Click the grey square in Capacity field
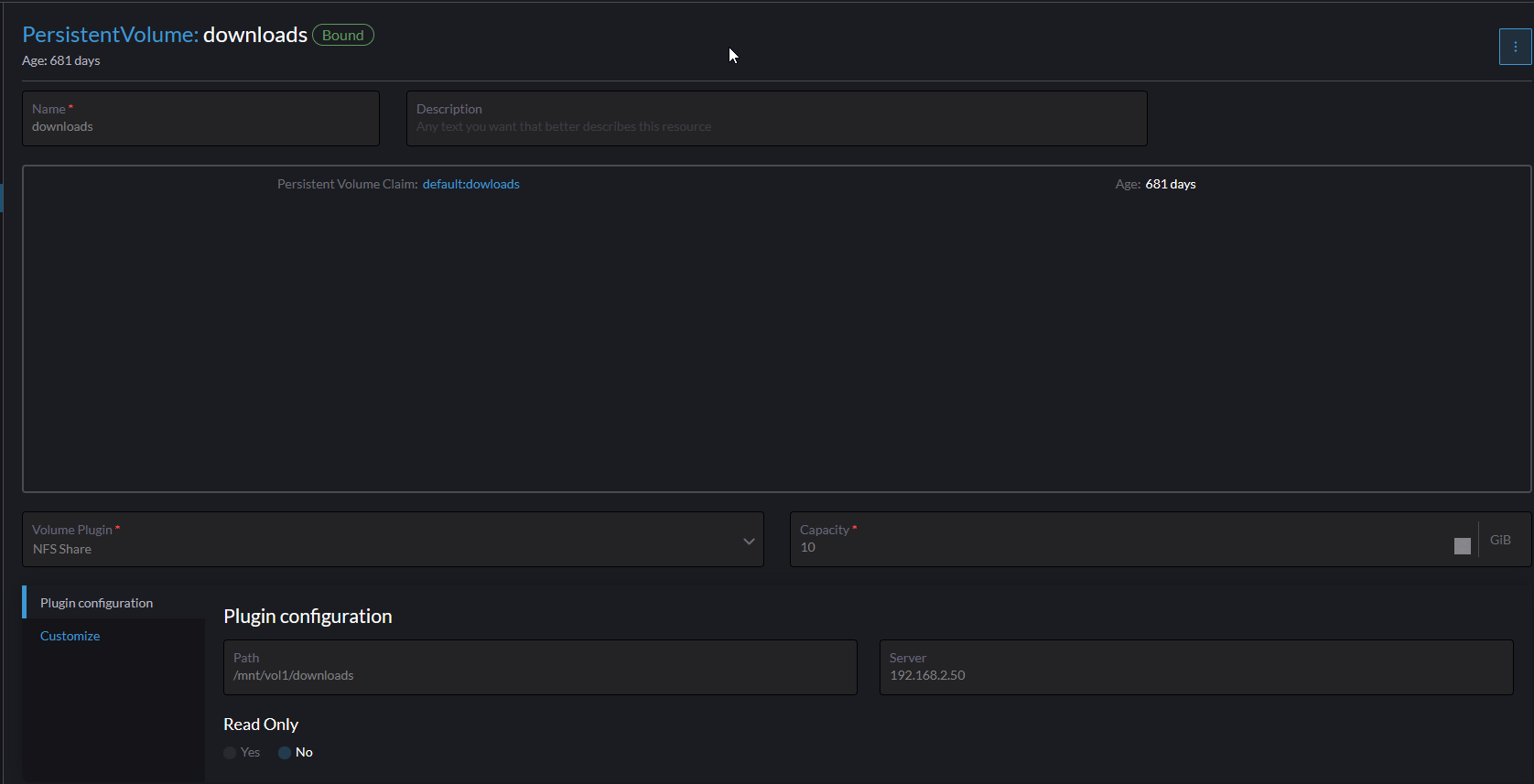This screenshot has width=1534, height=784. point(1462,546)
